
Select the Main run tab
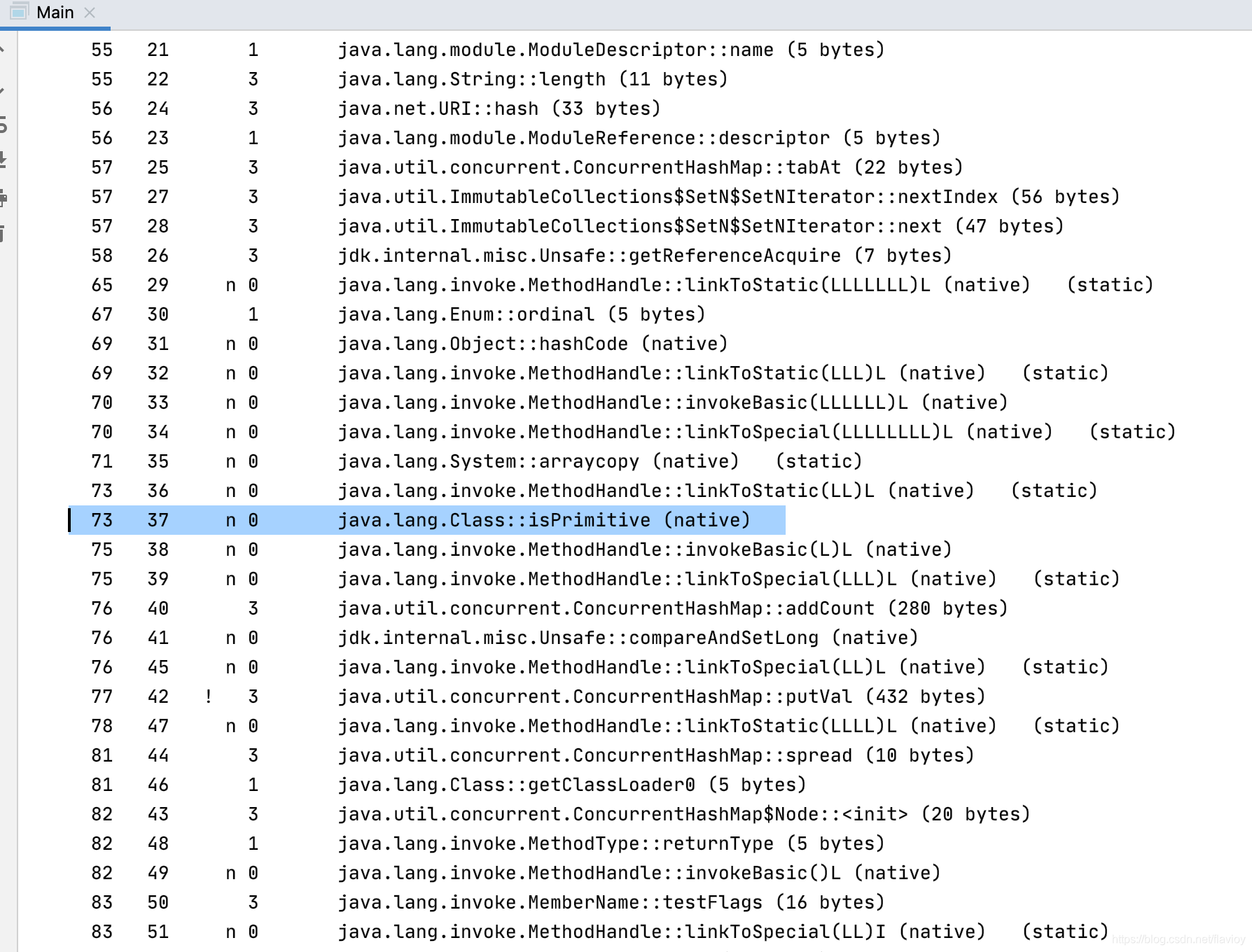coord(55,13)
